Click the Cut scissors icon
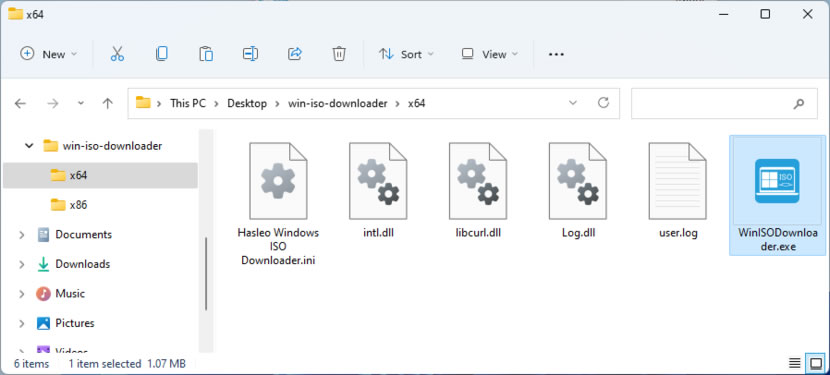830x375 pixels. [x=117, y=53]
